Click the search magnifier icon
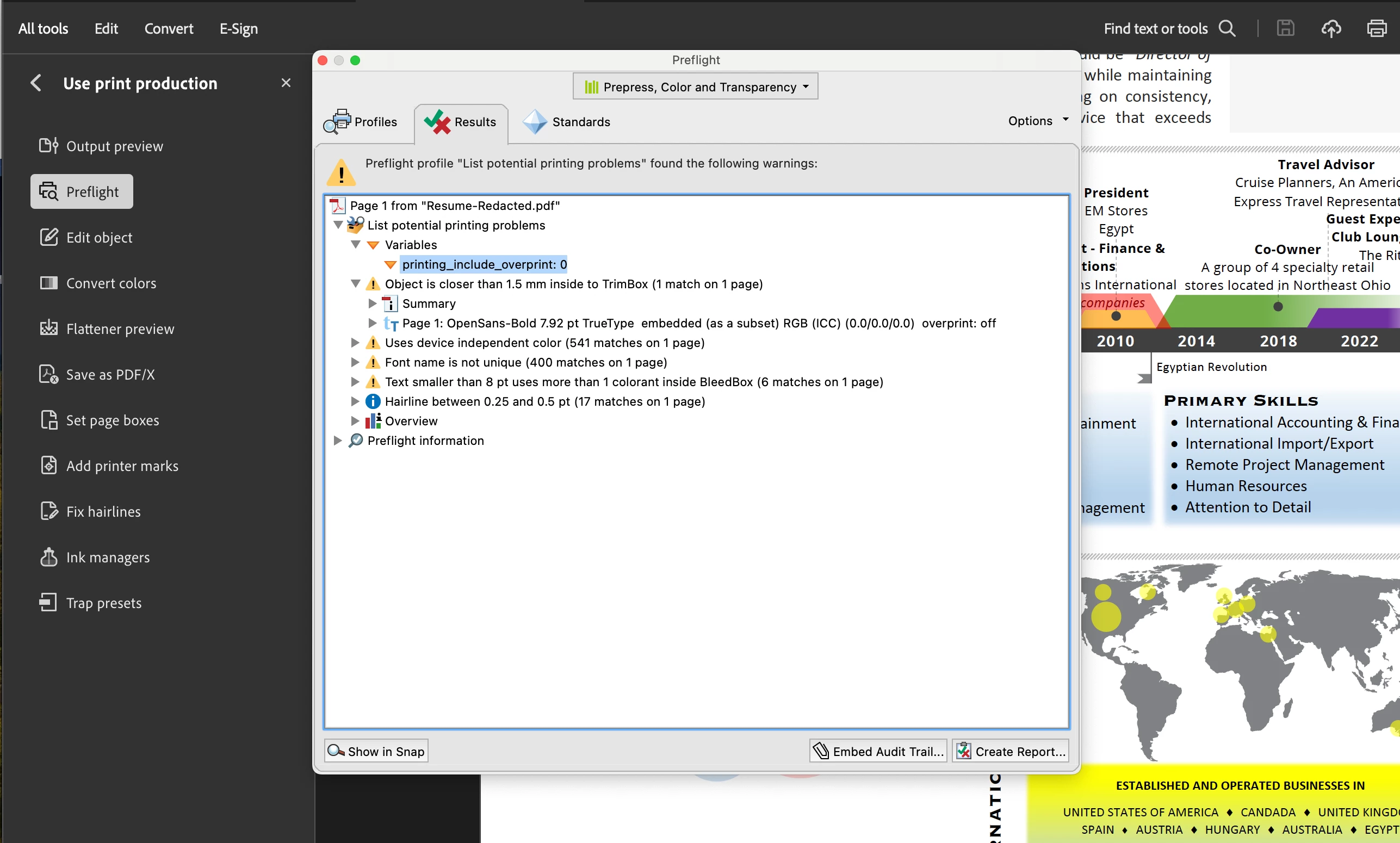This screenshot has width=1400, height=843. [1228, 28]
